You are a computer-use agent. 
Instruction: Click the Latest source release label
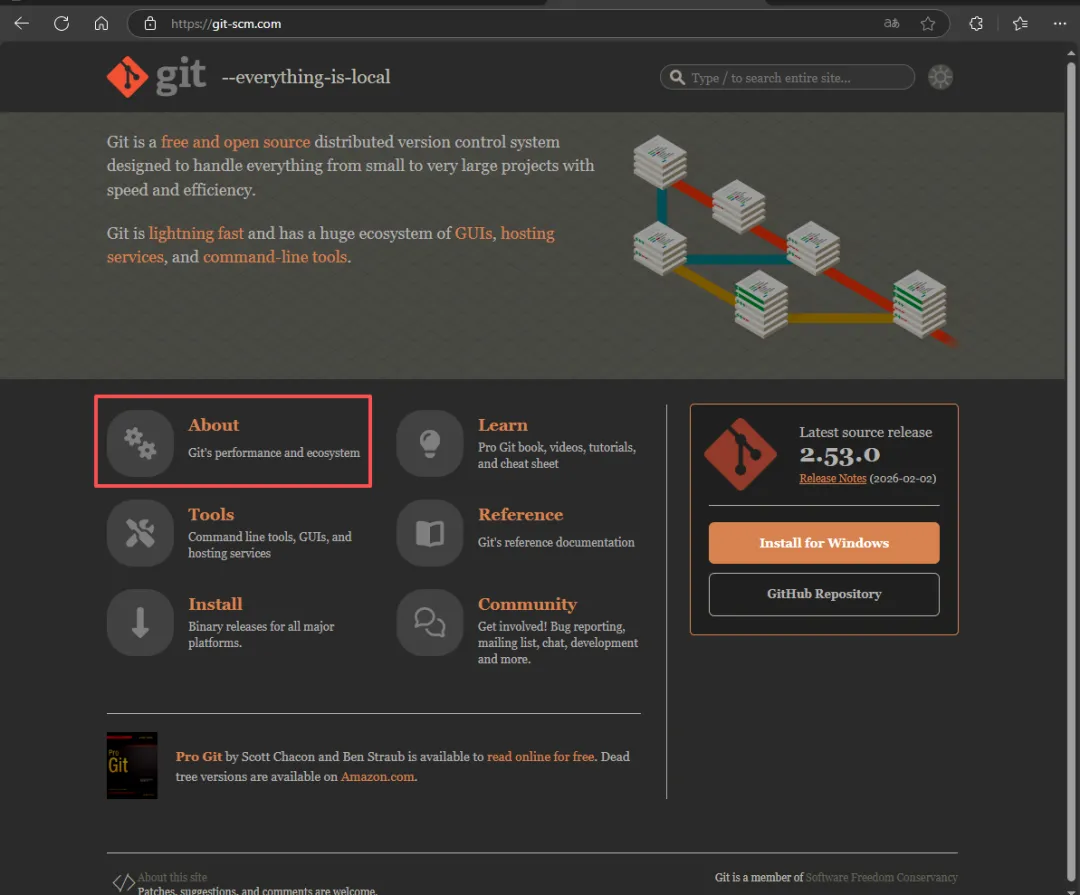pos(865,432)
